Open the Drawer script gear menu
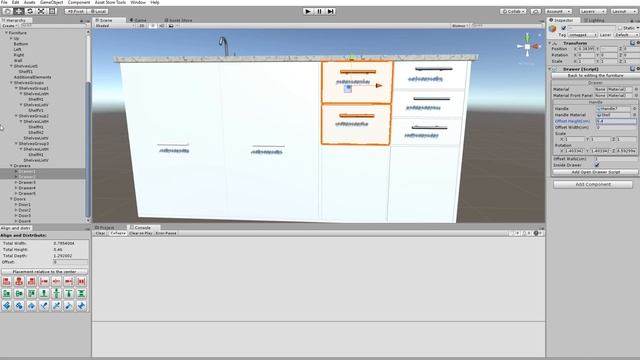 [638, 69]
